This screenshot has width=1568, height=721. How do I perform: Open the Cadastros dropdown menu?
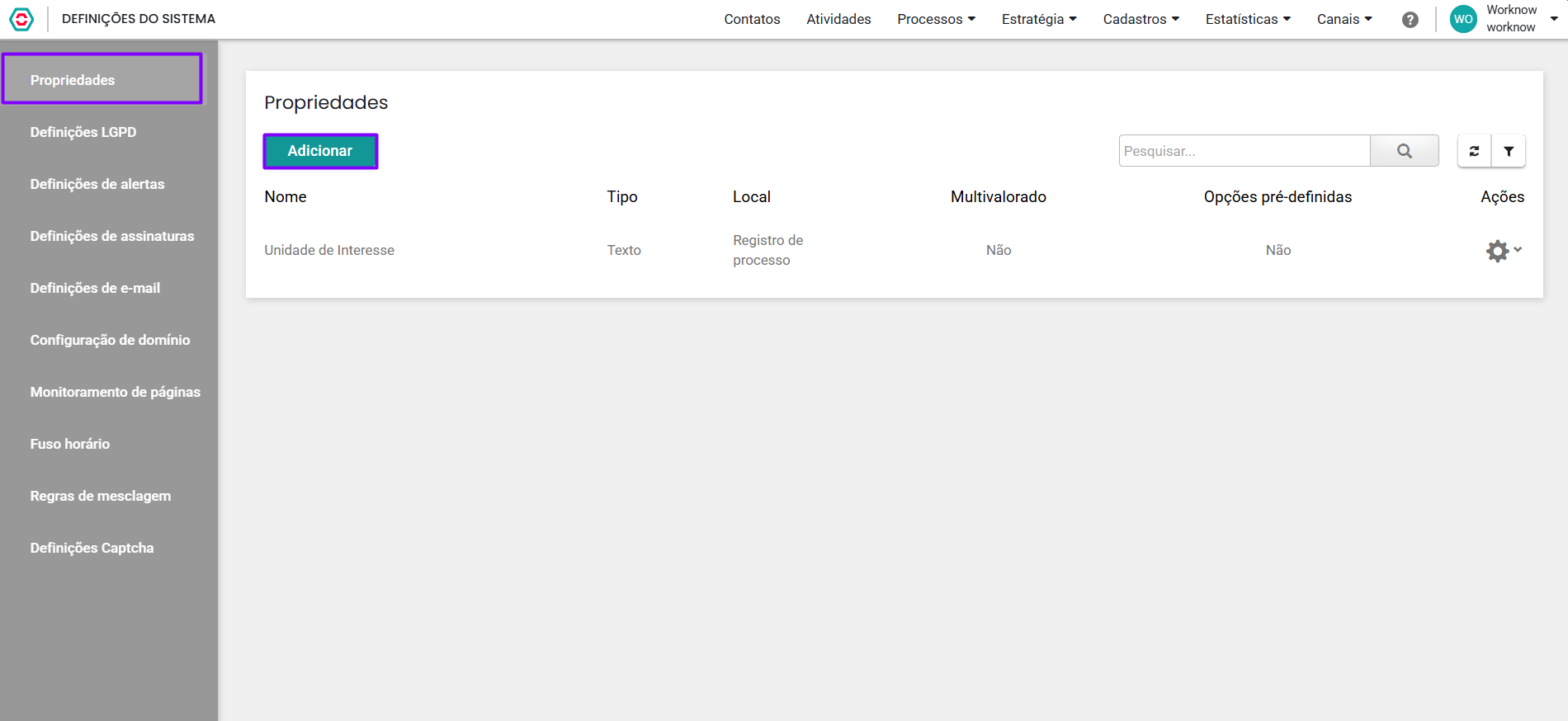pyautogui.click(x=1141, y=19)
